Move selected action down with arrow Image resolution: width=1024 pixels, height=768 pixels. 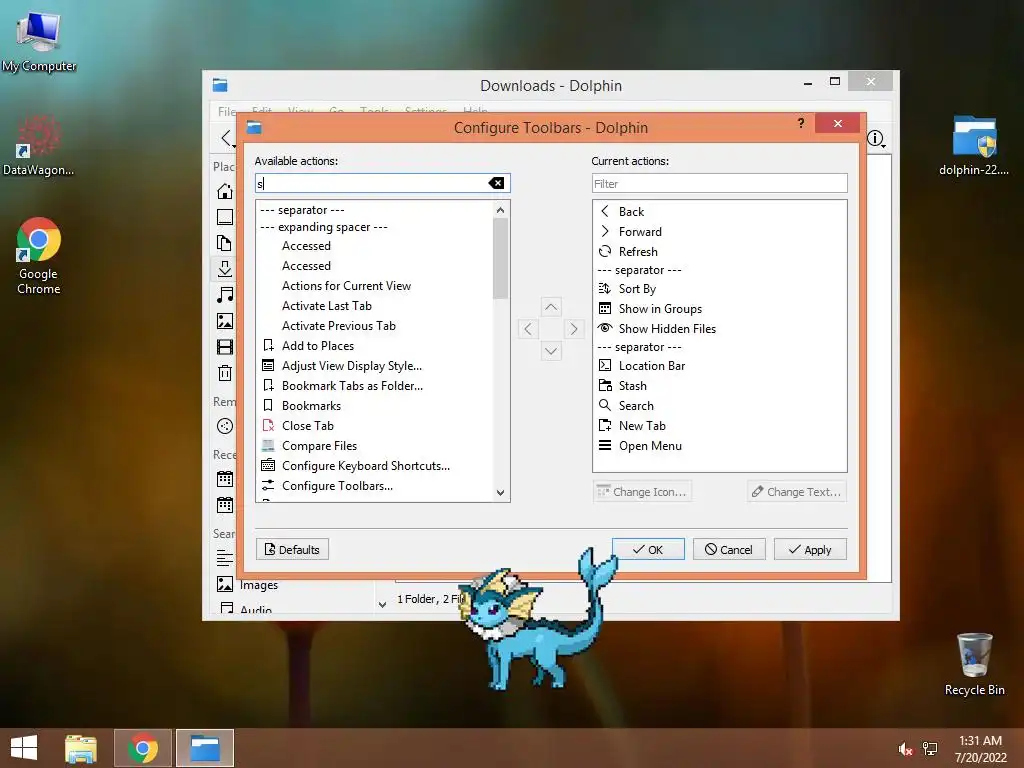pyautogui.click(x=551, y=351)
